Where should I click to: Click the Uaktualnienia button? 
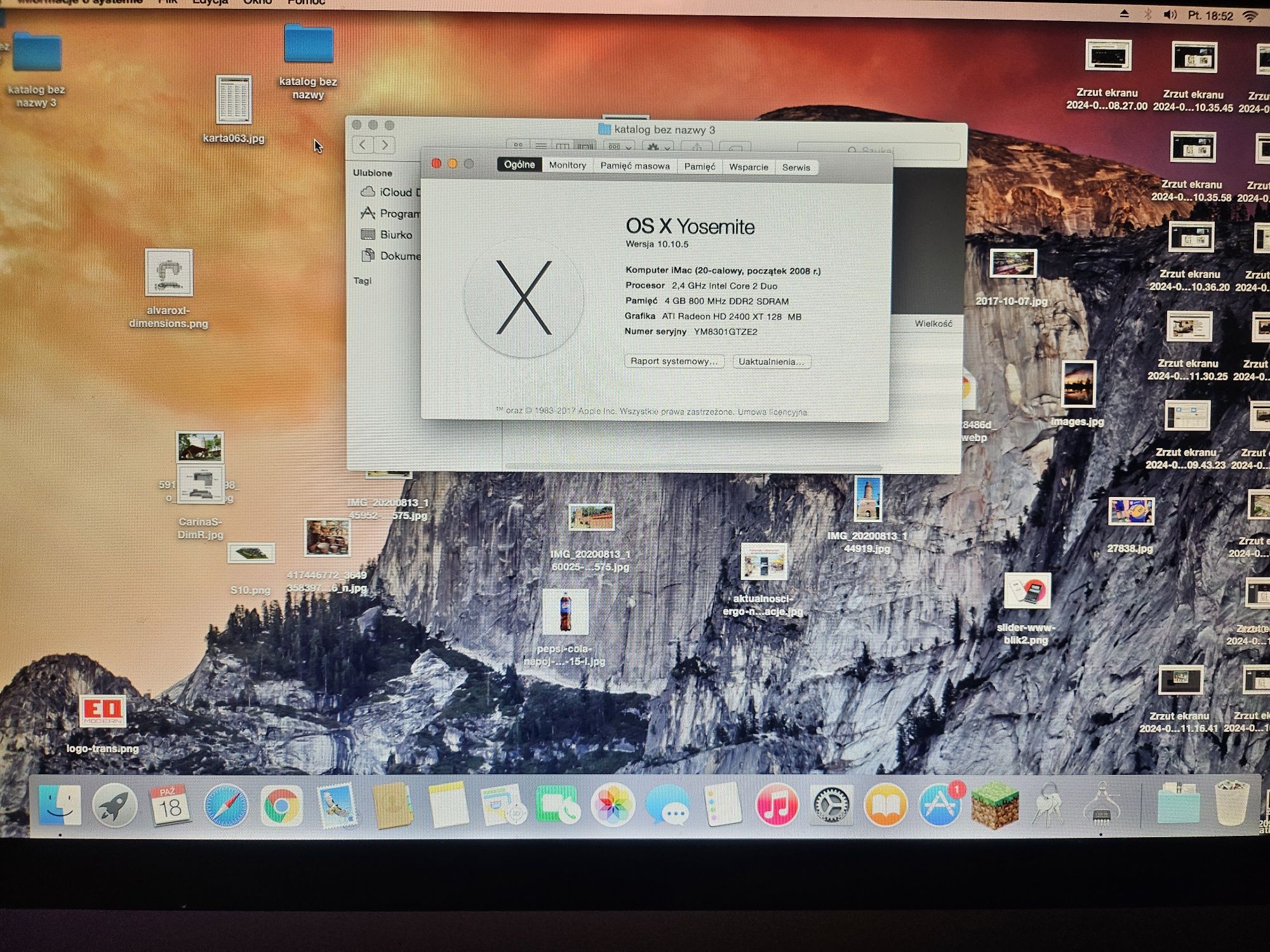771,362
